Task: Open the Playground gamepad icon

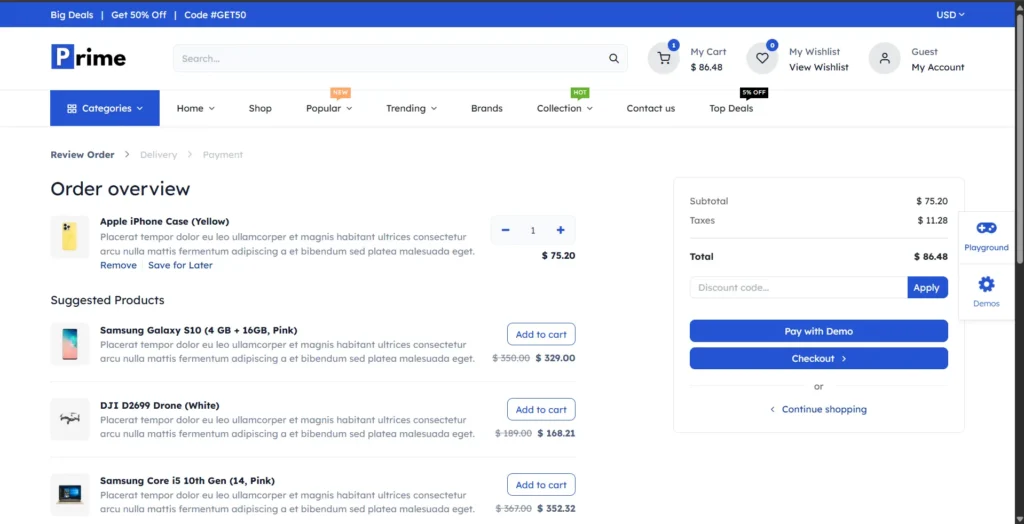Action: point(986,229)
